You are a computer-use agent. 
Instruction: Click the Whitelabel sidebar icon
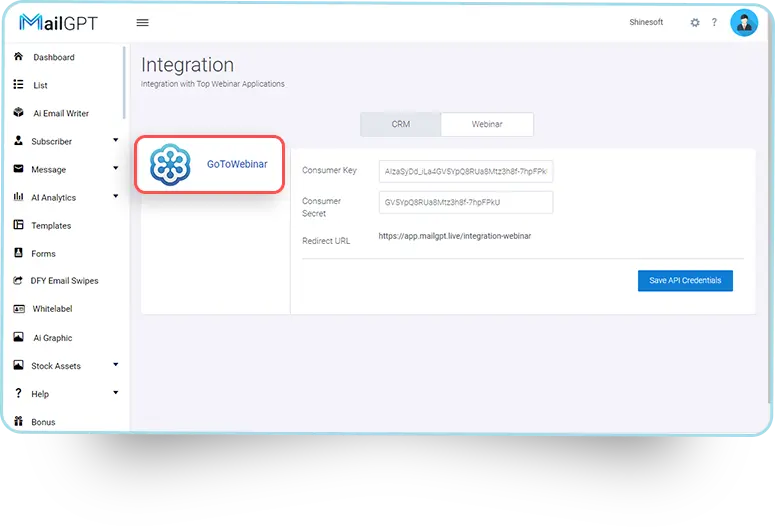18,309
